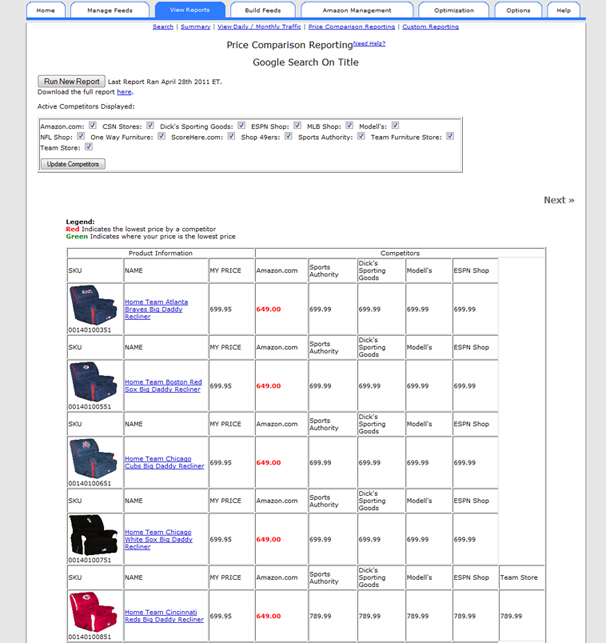Open View Daily / Monthly Traffic link
Viewport: 606px width, 643px height.
[259, 27]
